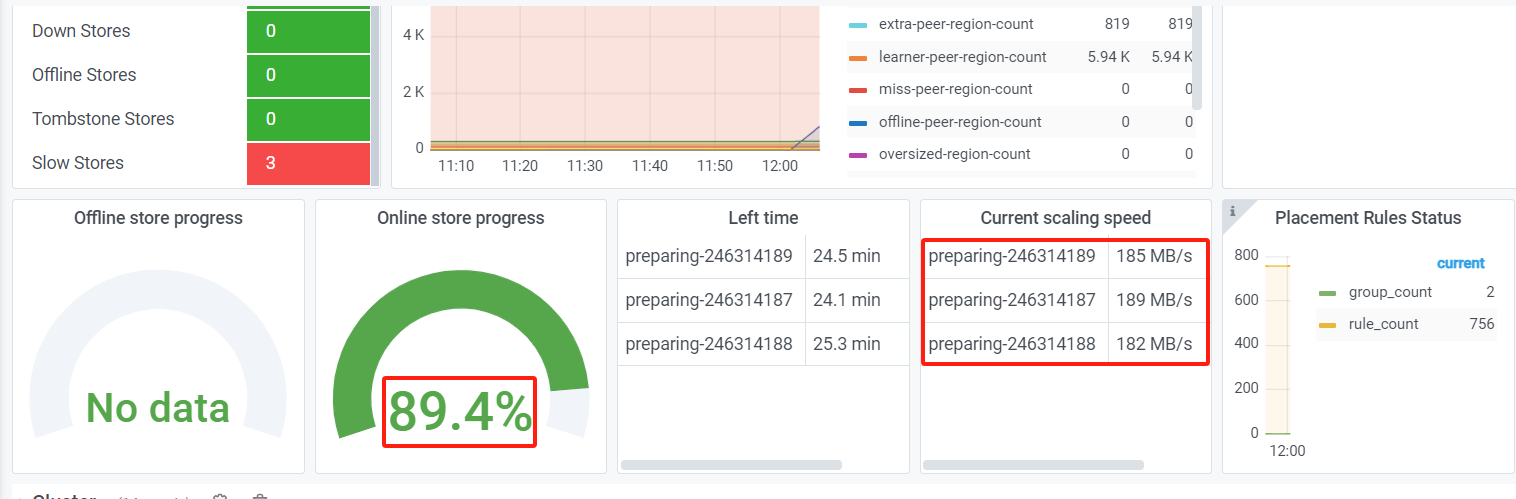The width and height of the screenshot is (1516, 499).
Task: Open the Offline store progress panel title menu
Action: 158,218
